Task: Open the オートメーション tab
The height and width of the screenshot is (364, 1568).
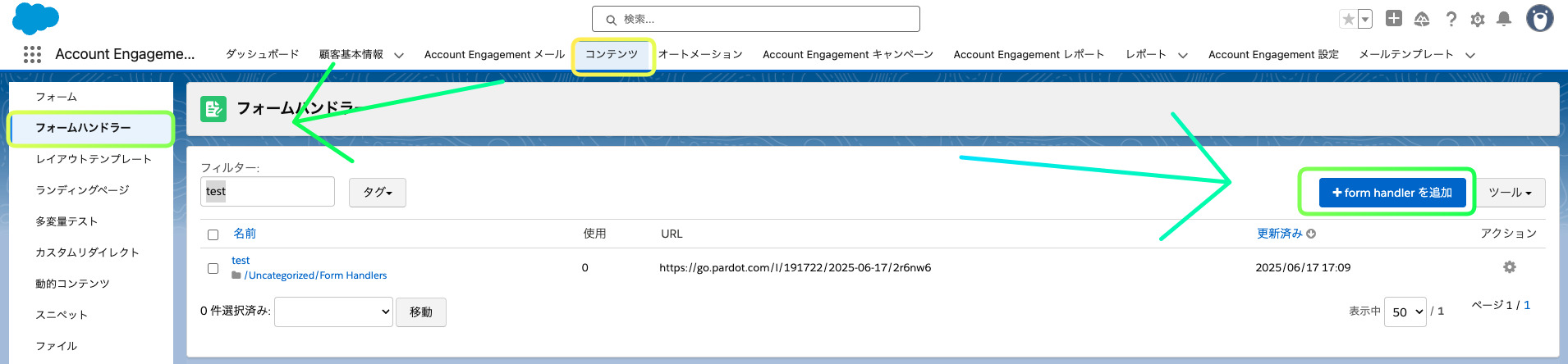Action: 700,54
